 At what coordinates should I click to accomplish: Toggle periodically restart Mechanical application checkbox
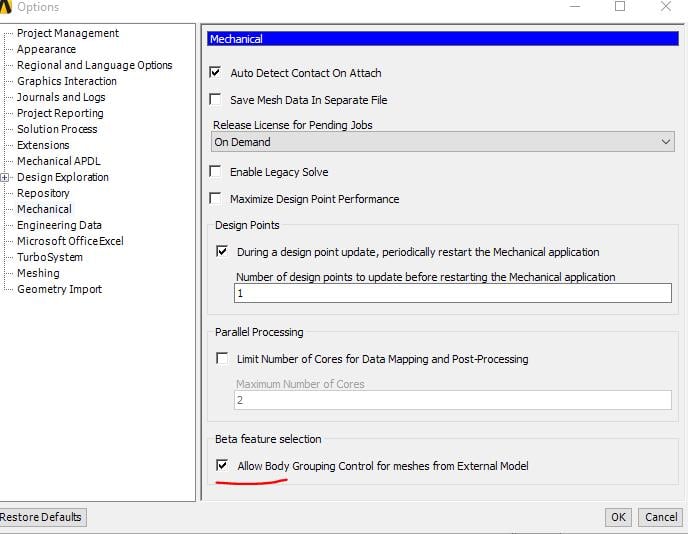[222, 251]
